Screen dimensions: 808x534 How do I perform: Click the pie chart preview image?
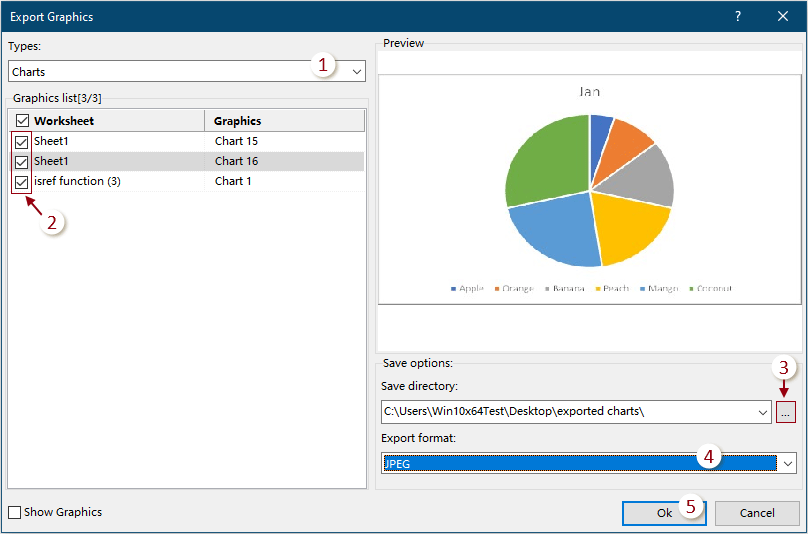pos(590,190)
